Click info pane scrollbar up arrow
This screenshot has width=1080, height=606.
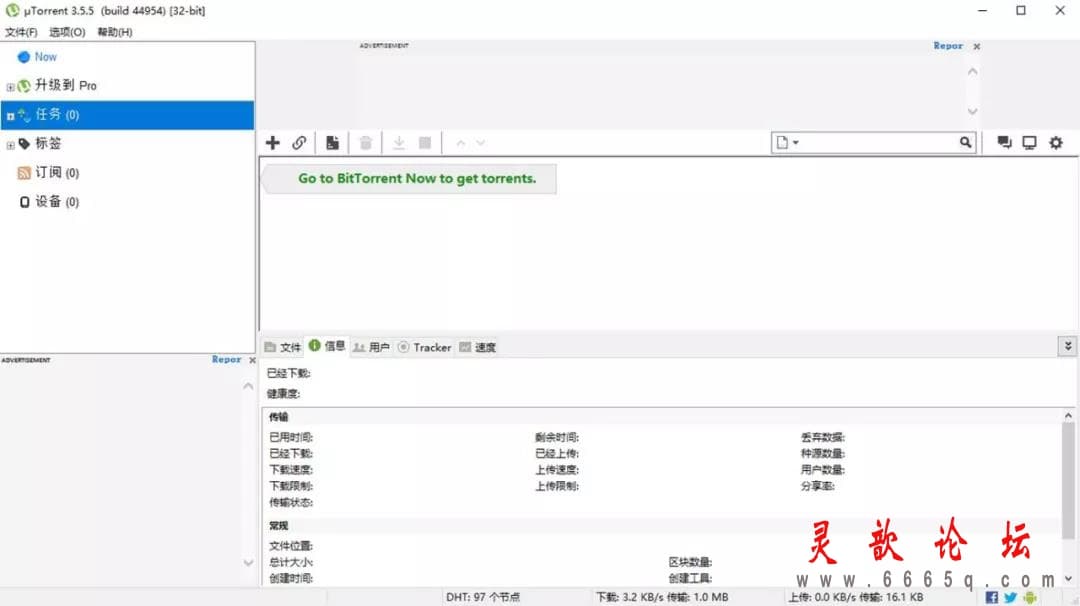point(1068,415)
